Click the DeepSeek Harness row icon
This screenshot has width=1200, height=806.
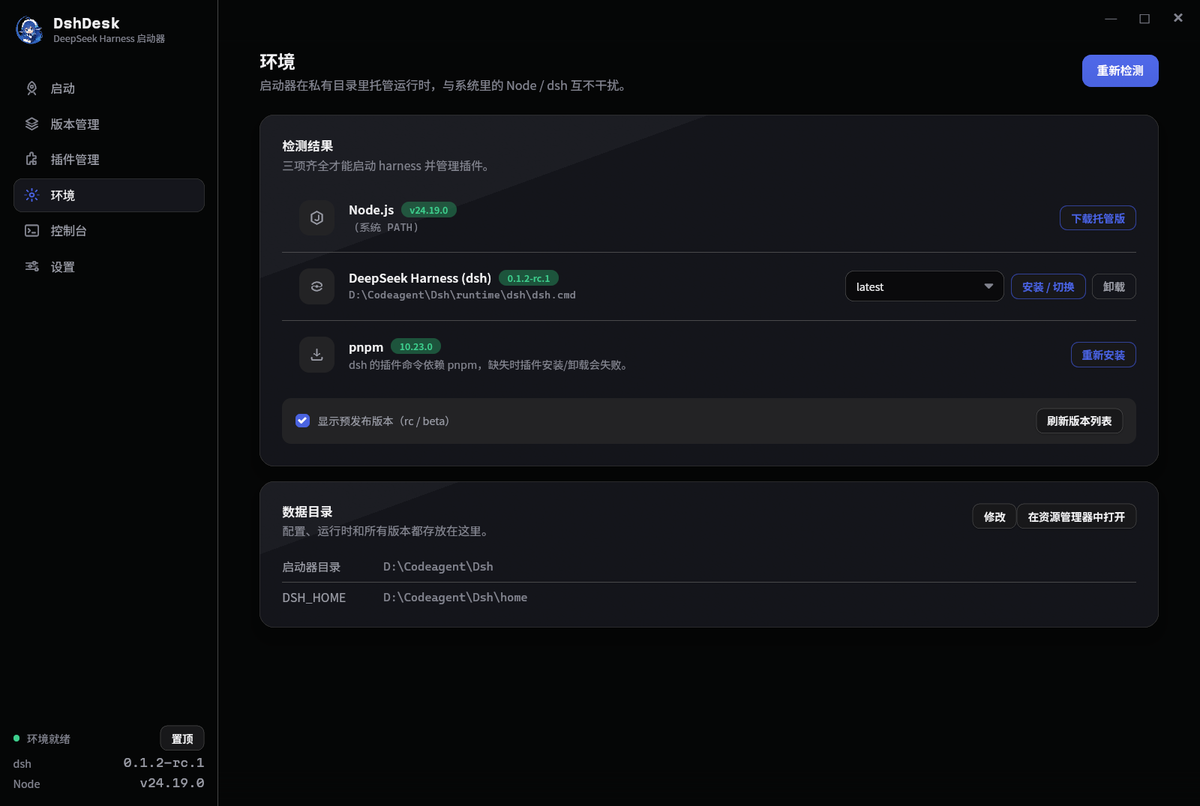point(317,286)
